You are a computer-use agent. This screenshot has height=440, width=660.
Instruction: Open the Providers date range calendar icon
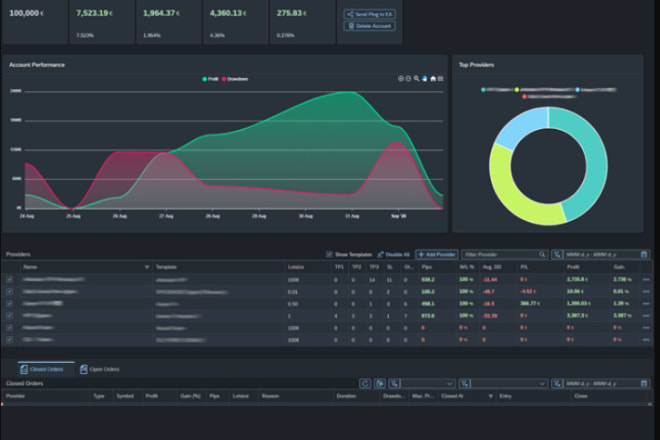coord(644,254)
